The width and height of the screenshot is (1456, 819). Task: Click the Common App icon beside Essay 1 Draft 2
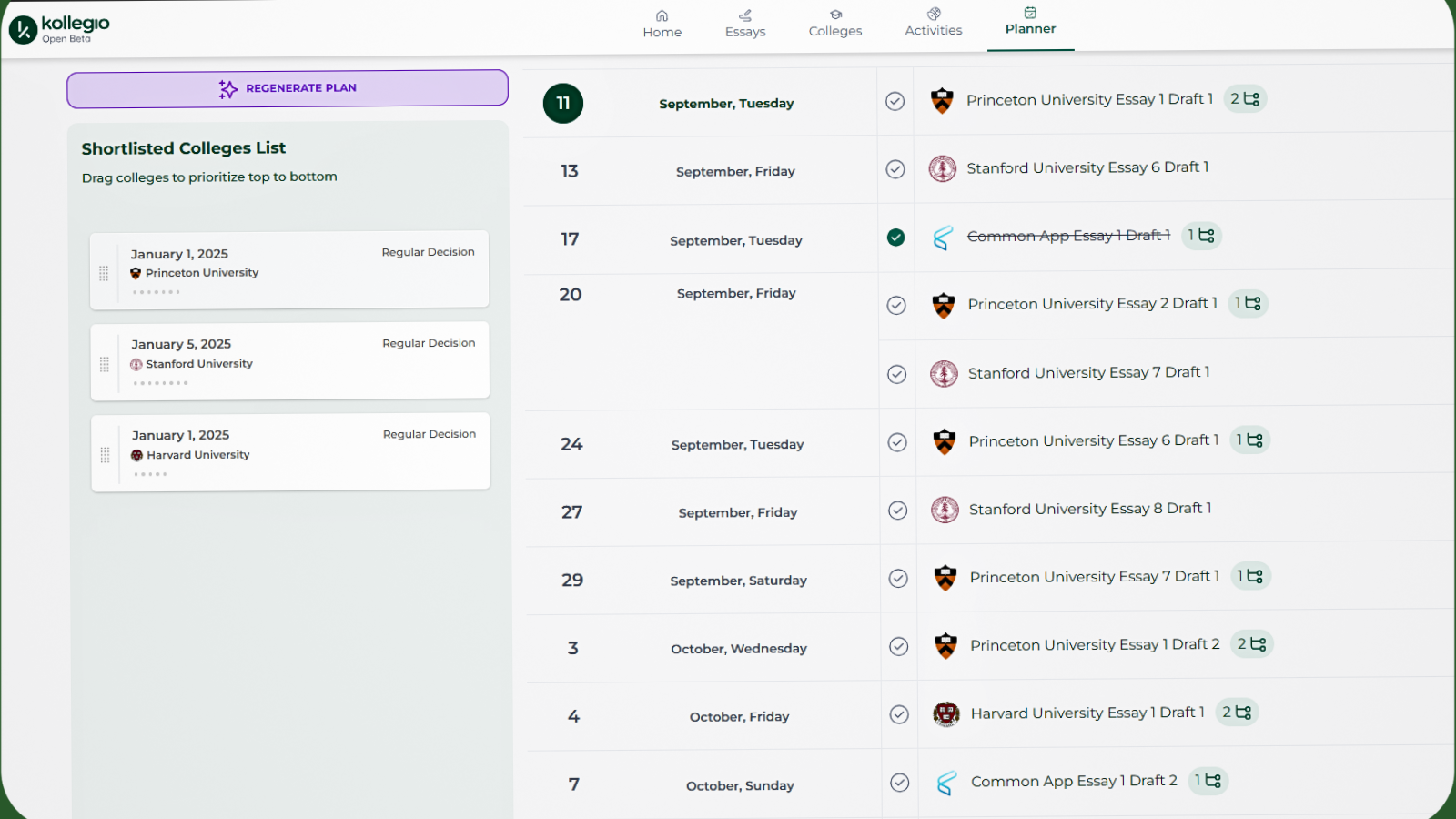click(x=946, y=782)
